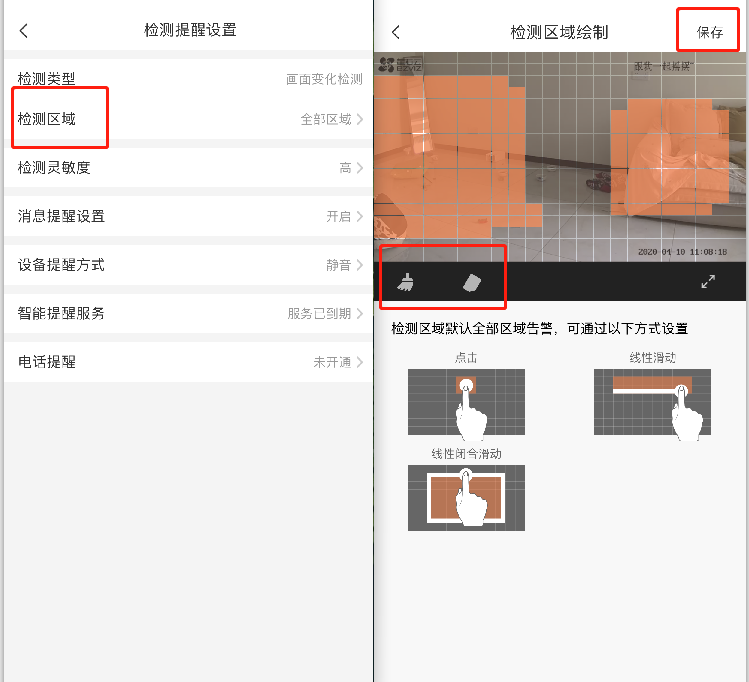749x682 pixels.
Task: Expand the 检测灵敏度 chevron showing 高
Action: pyautogui.click(x=358, y=168)
